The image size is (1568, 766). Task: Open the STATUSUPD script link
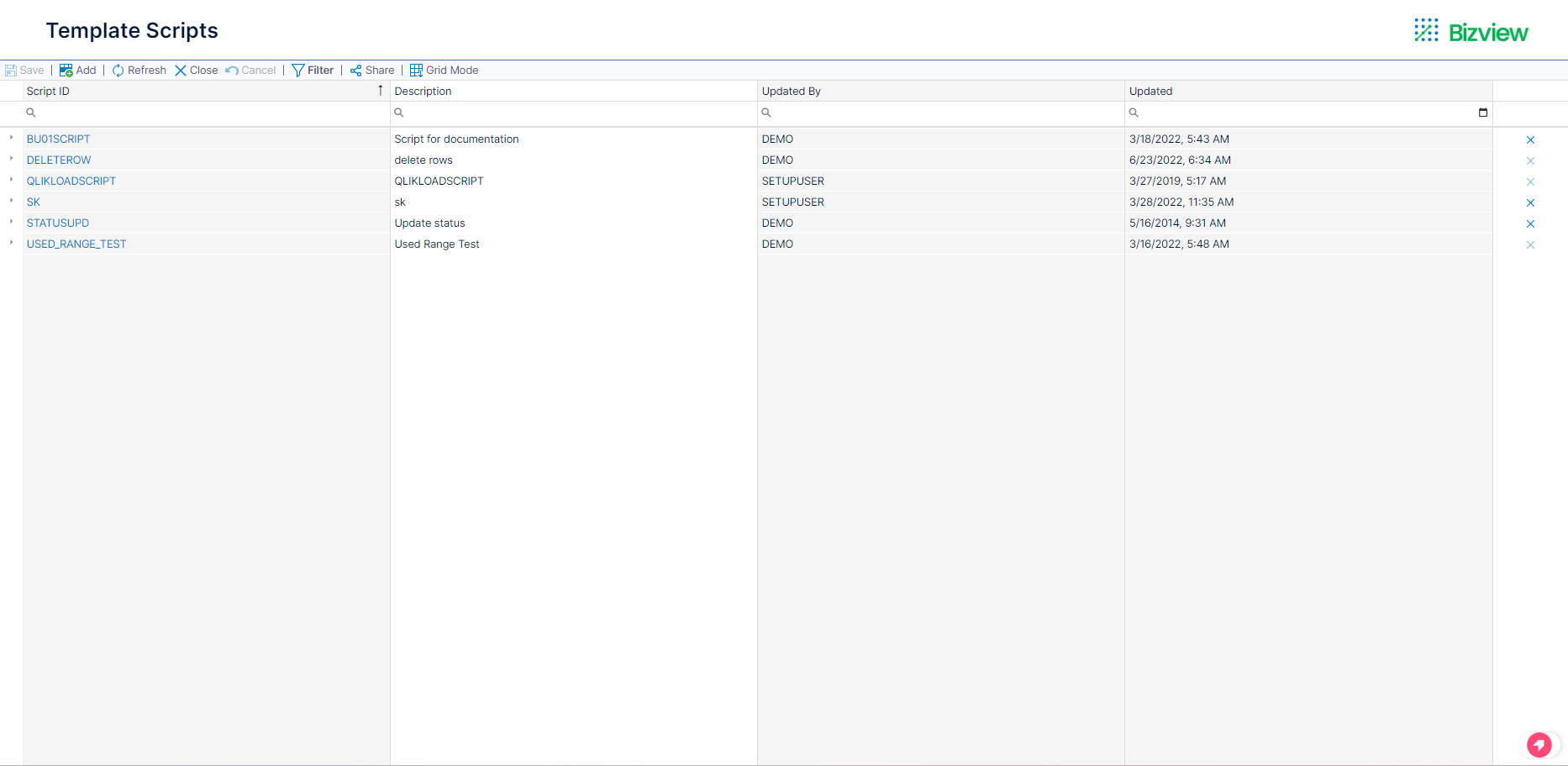click(x=58, y=223)
